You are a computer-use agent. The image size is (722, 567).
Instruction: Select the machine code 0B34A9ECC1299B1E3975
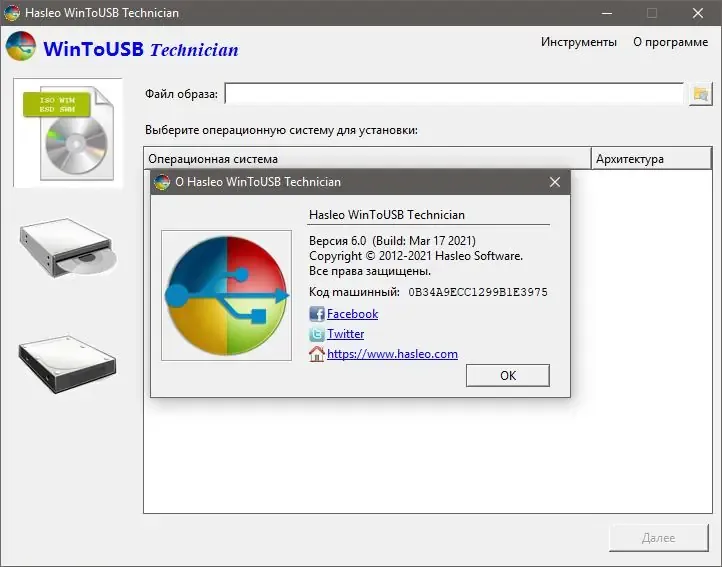click(478, 292)
